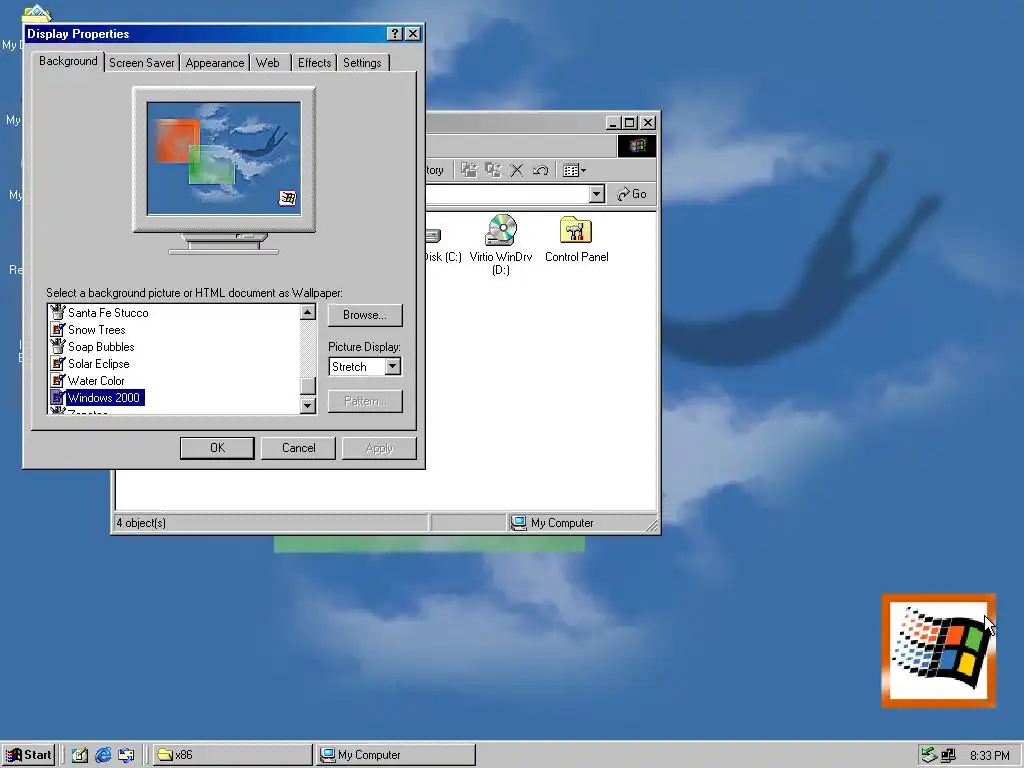
Task: Switch to the Appearance tab
Action: coord(214,63)
